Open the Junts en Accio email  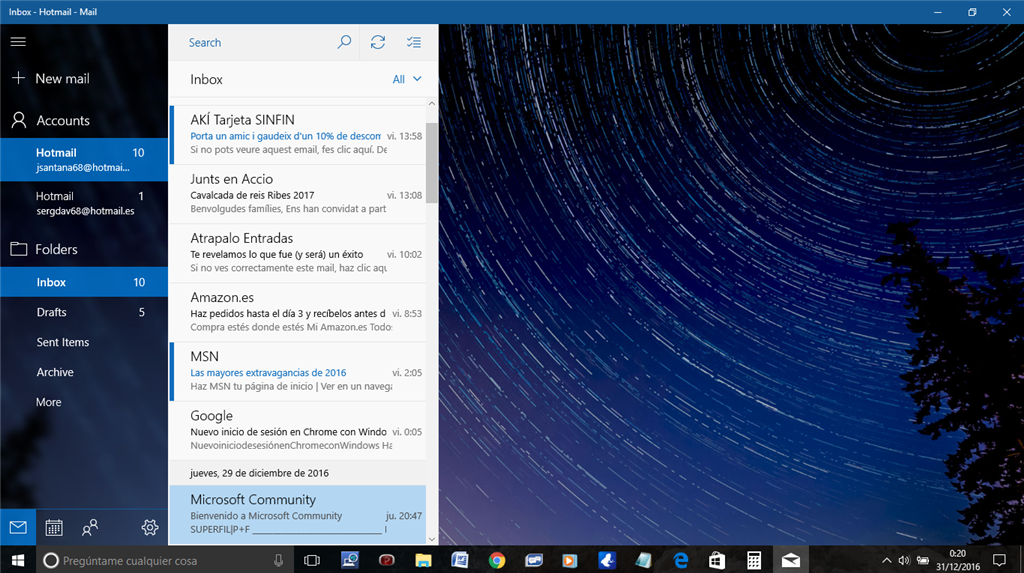298,194
